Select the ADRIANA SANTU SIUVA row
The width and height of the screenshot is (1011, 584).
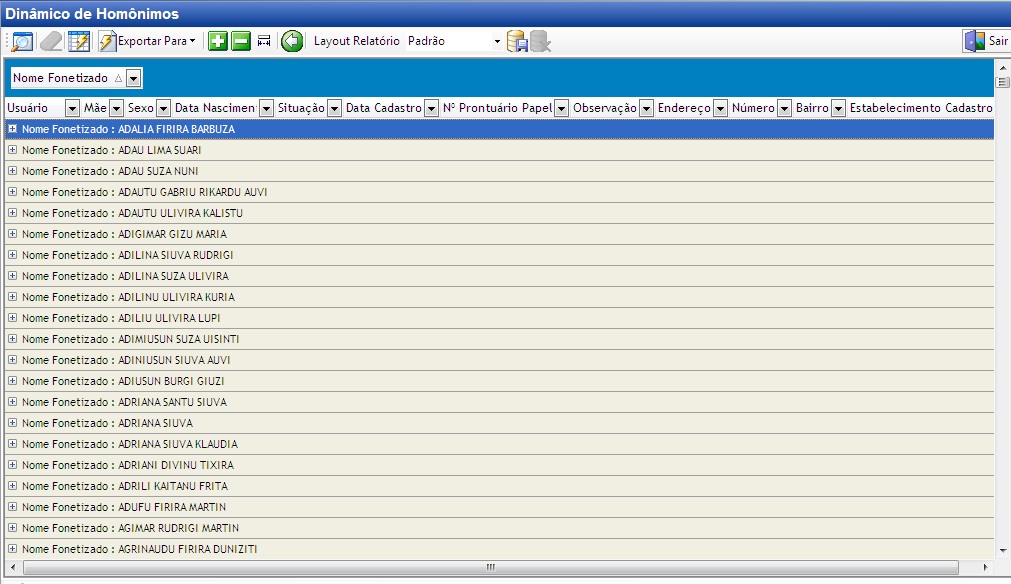[x=499, y=402]
